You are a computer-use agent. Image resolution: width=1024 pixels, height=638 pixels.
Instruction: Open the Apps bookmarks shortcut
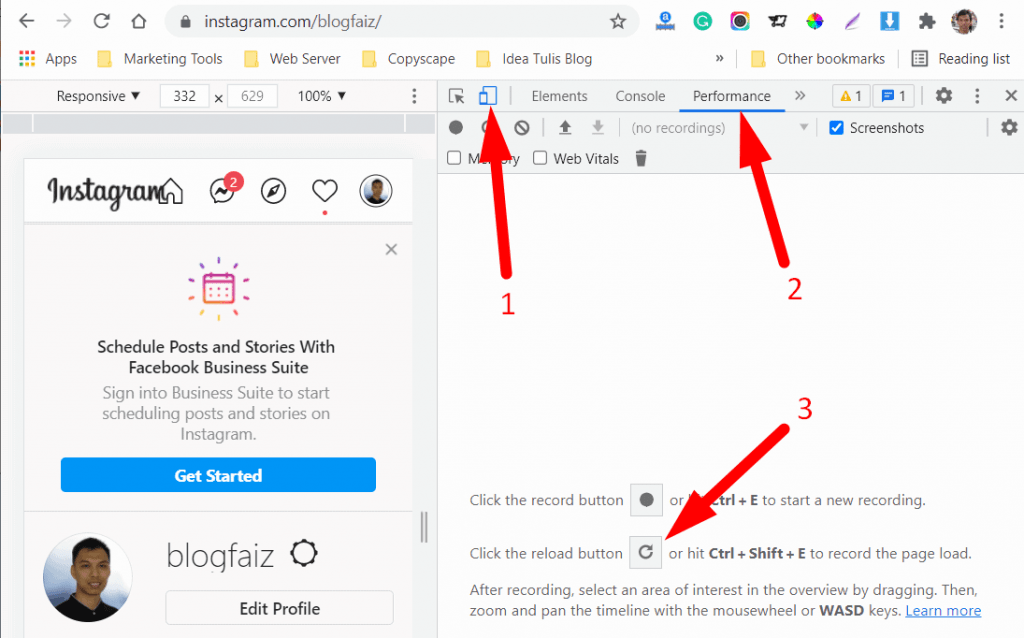pyautogui.click(x=48, y=59)
